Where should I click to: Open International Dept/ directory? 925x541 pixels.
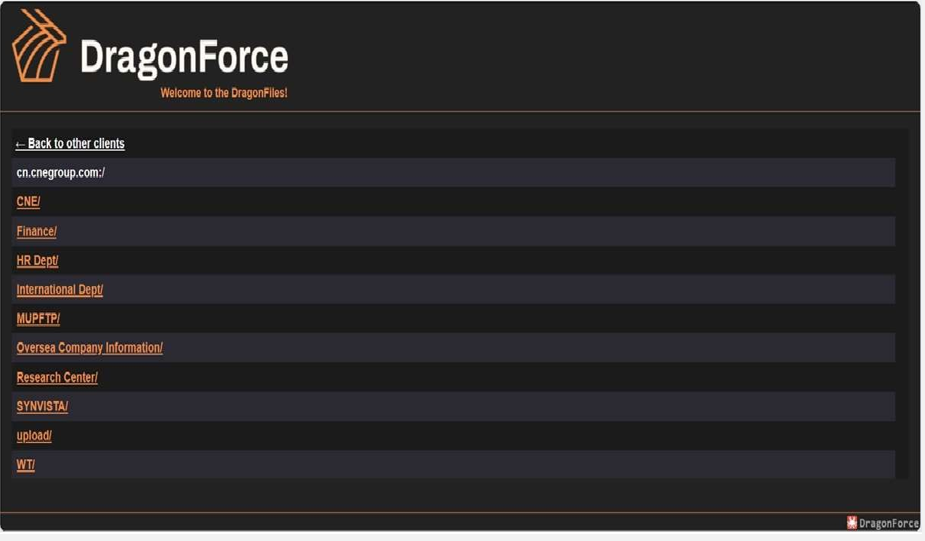point(60,290)
